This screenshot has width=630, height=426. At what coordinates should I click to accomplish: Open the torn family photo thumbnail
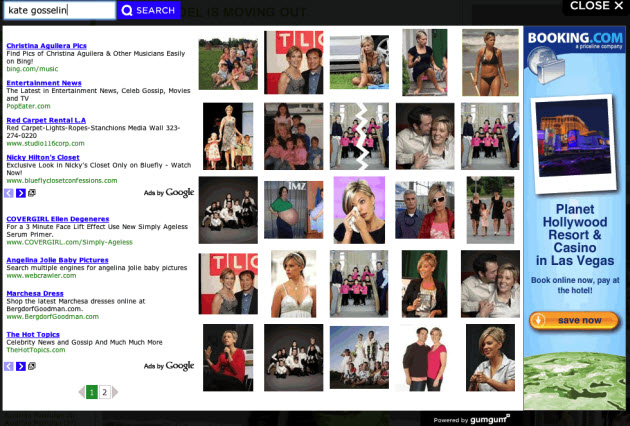[x=359, y=136]
